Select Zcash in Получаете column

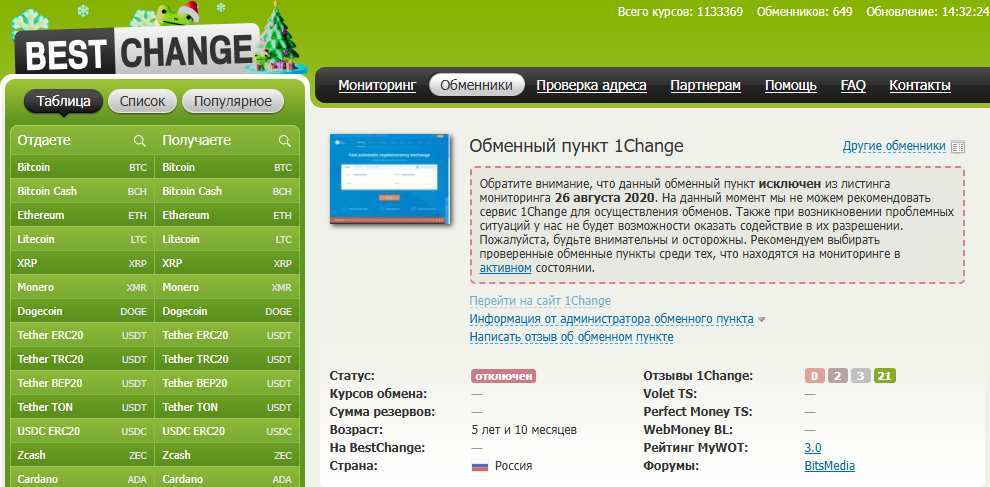click(x=227, y=455)
